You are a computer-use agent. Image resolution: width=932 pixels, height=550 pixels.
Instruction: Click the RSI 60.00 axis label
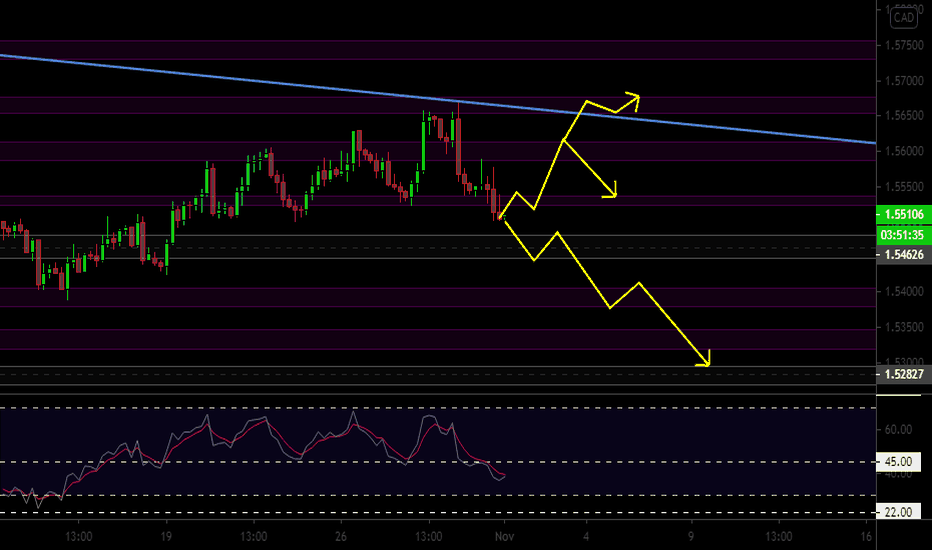(x=898, y=429)
